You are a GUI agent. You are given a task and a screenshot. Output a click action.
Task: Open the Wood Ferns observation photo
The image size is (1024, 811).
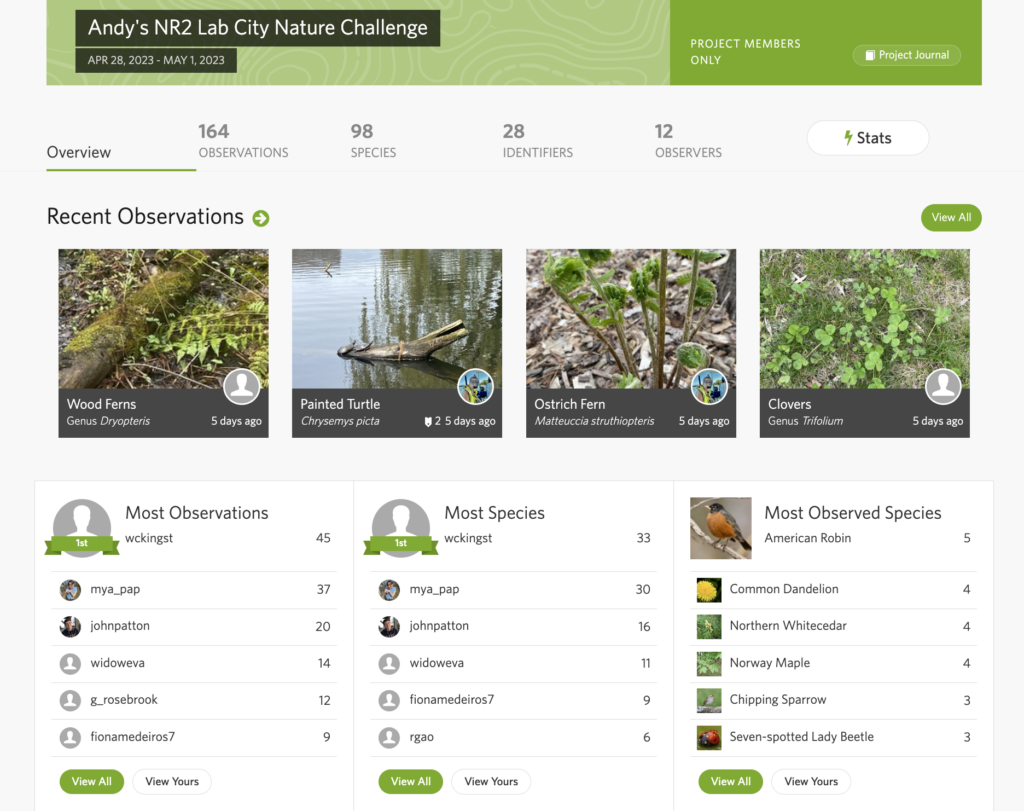click(163, 318)
